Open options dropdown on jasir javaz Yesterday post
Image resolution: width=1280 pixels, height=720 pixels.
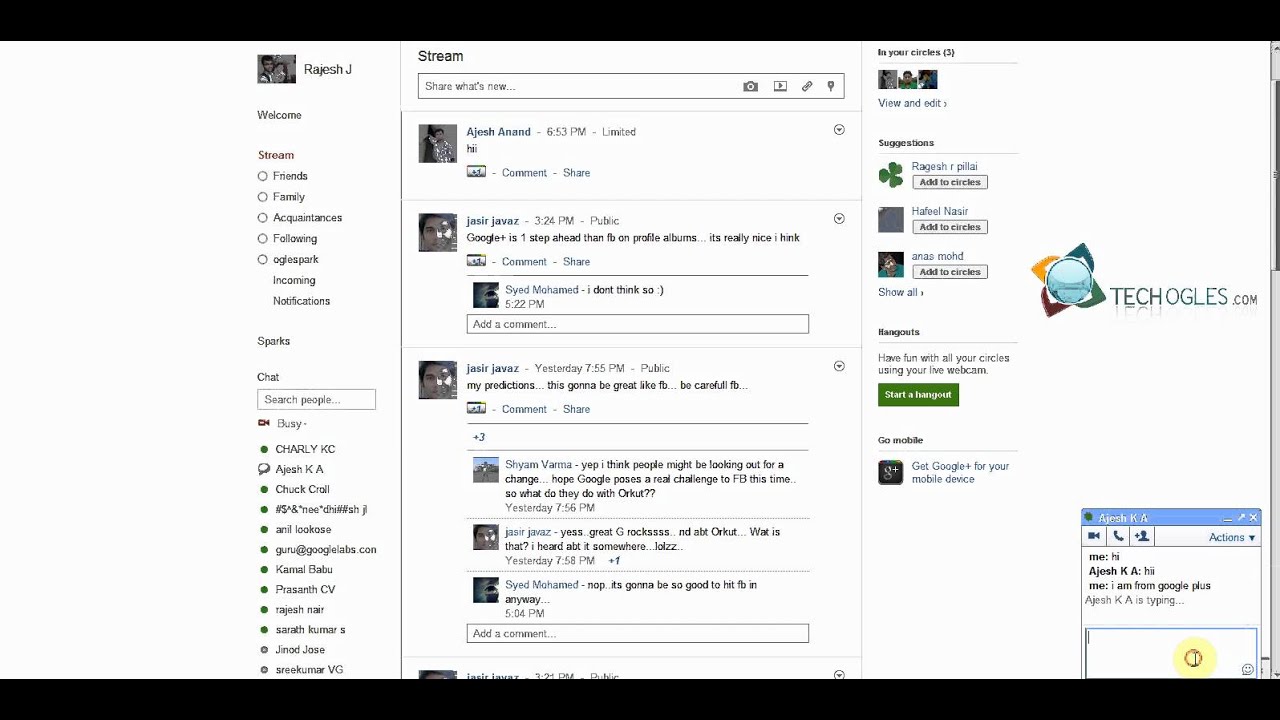coord(839,366)
